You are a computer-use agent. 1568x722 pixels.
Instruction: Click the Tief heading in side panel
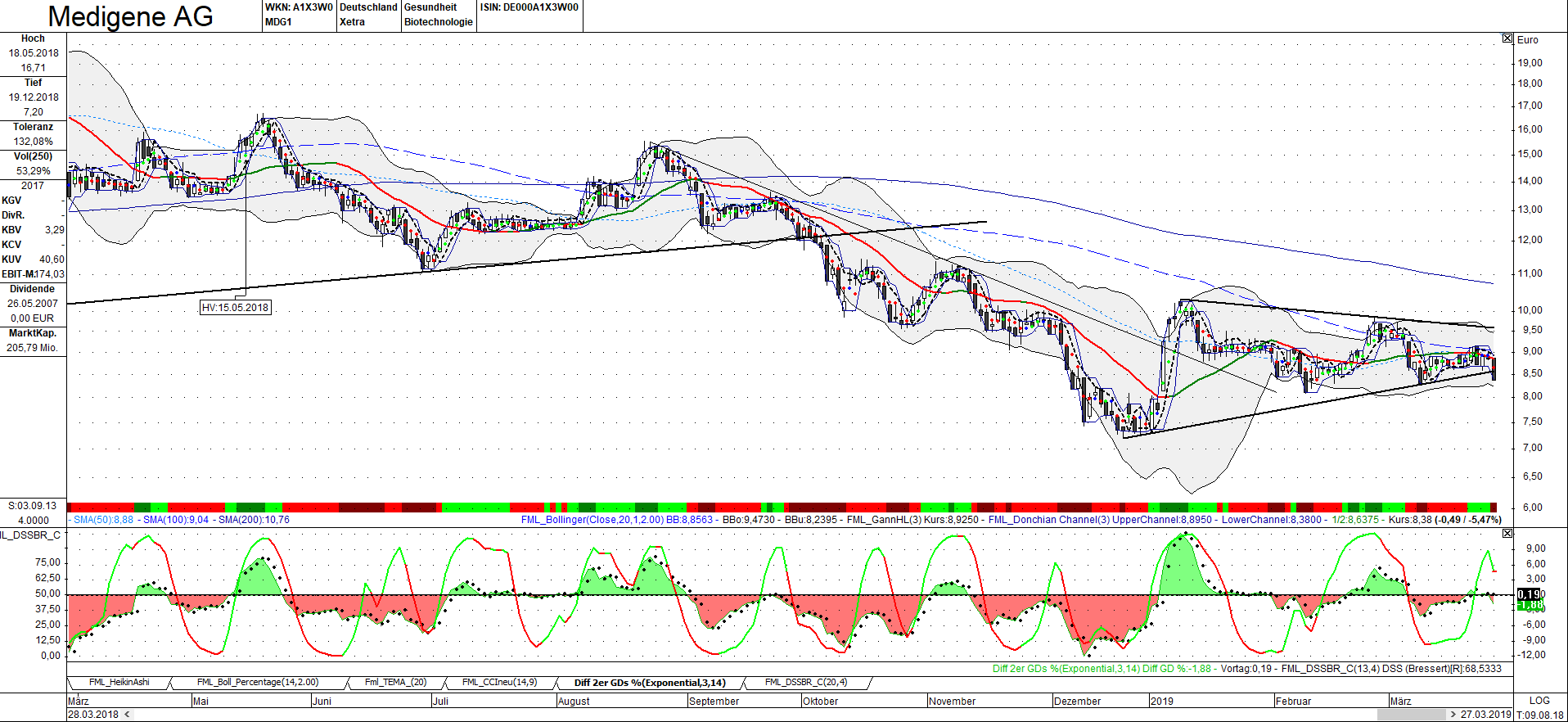tap(33, 83)
